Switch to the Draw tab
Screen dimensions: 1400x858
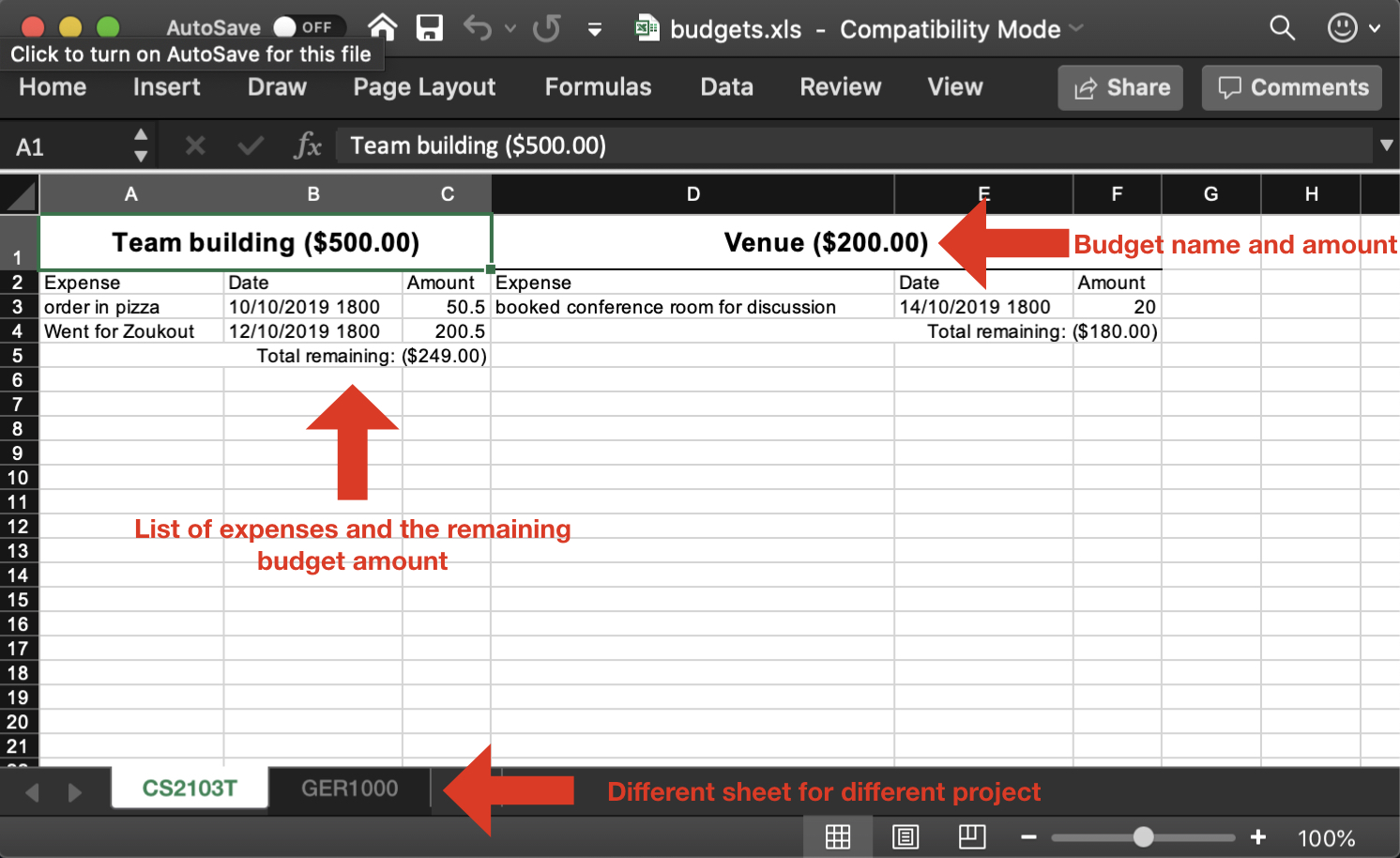[x=277, y=87]
